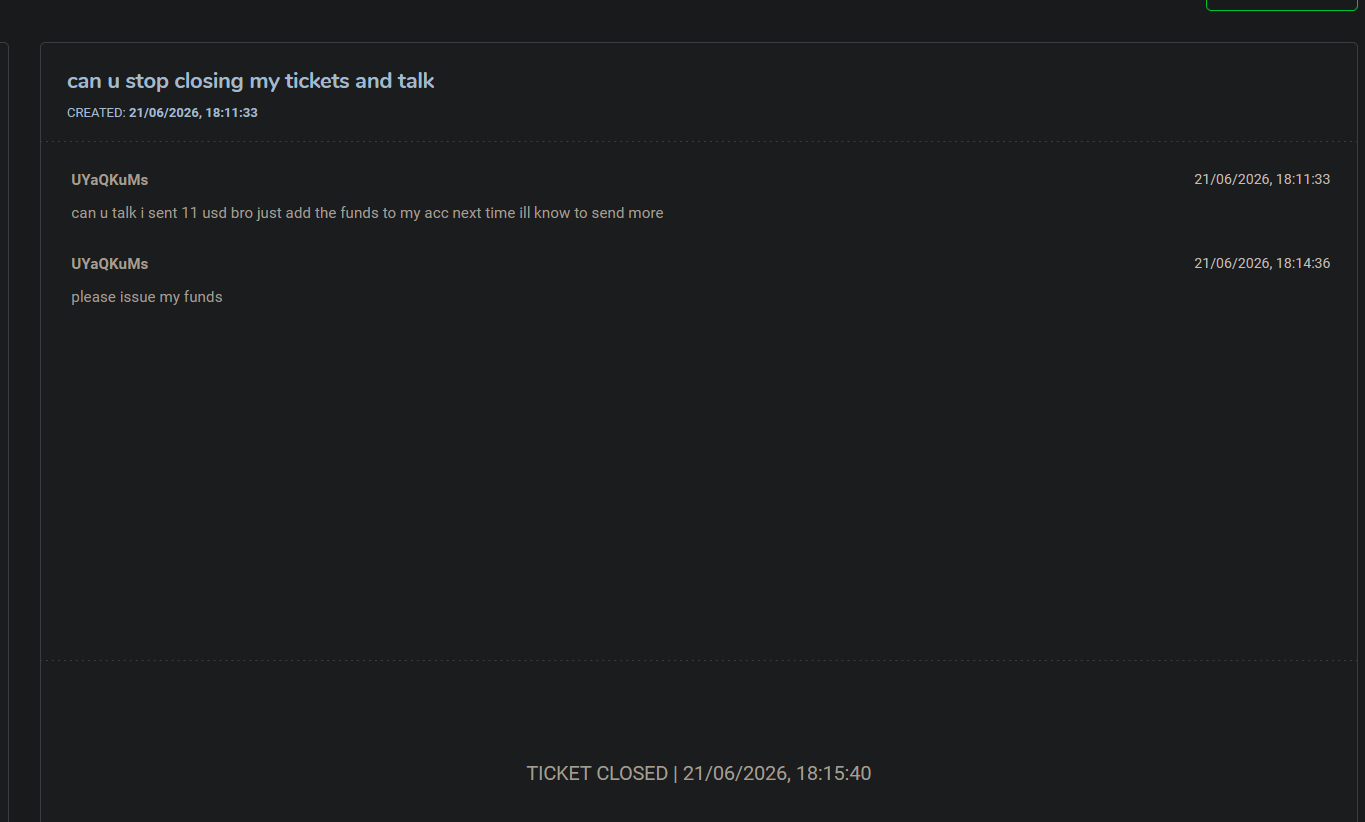
Task: Click the word "funds" in the second message
Action: pos(203,297)
